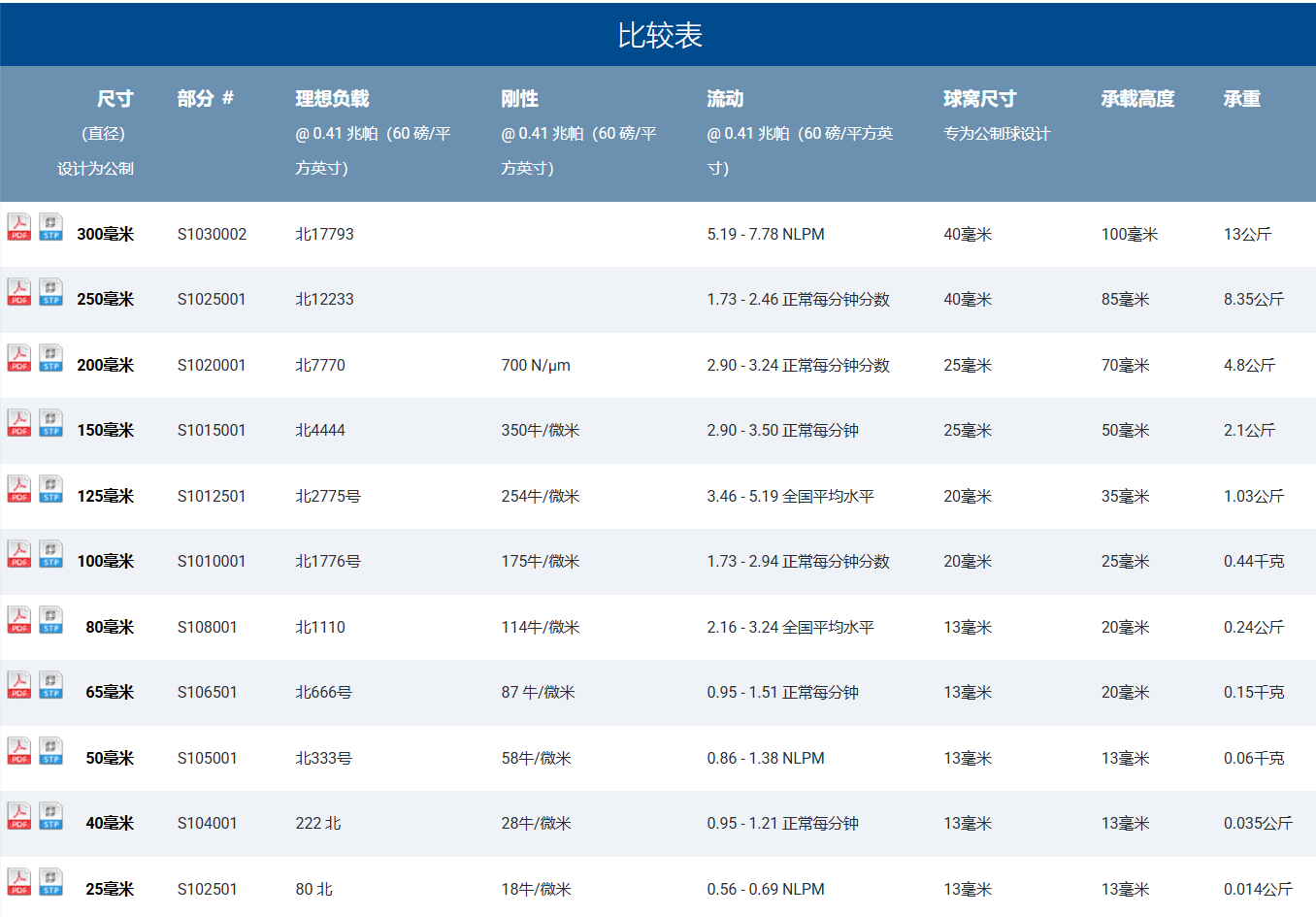Select part number S1015001
Image resolution: width=1316 pixels, height=917 pixels.
[211, 430]
